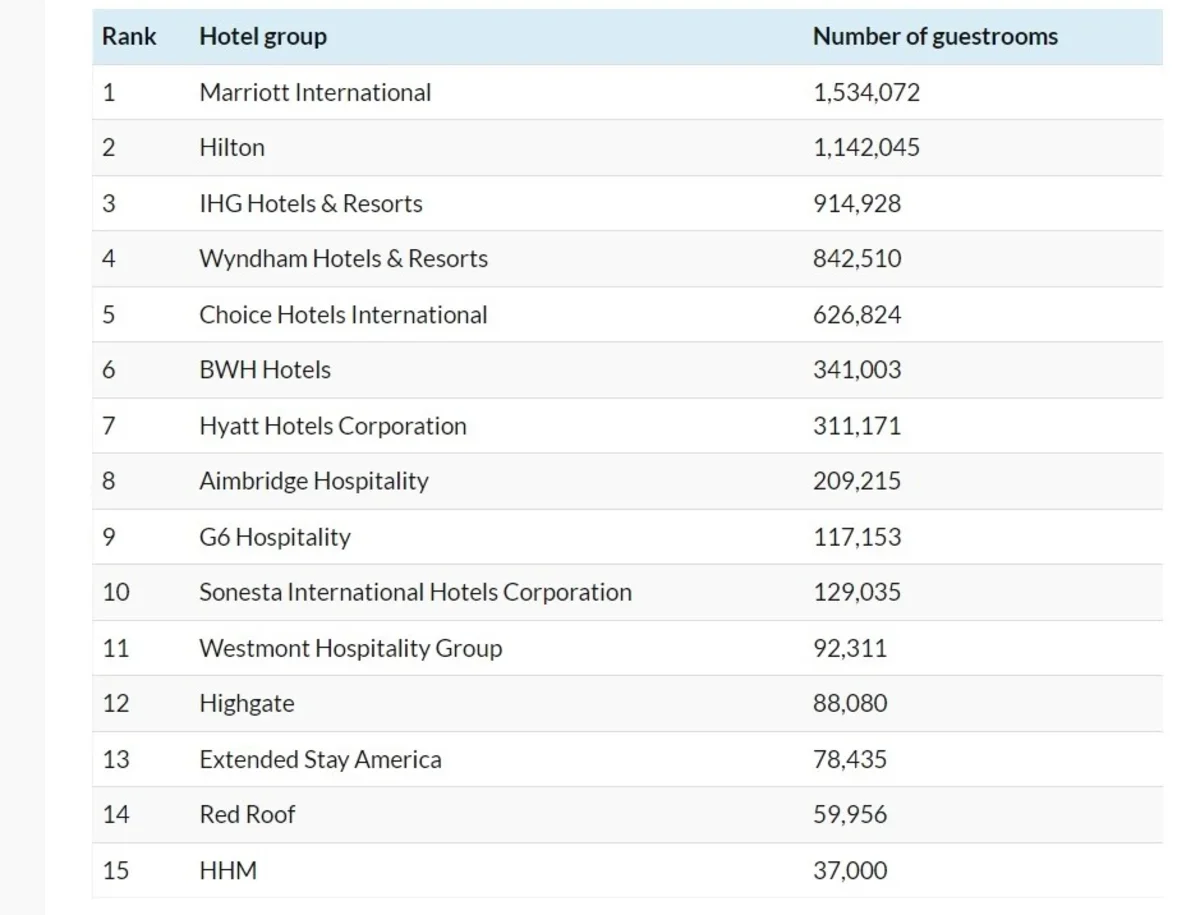
Task: Click the Number of guestrooms header
Action: [934, 37]
